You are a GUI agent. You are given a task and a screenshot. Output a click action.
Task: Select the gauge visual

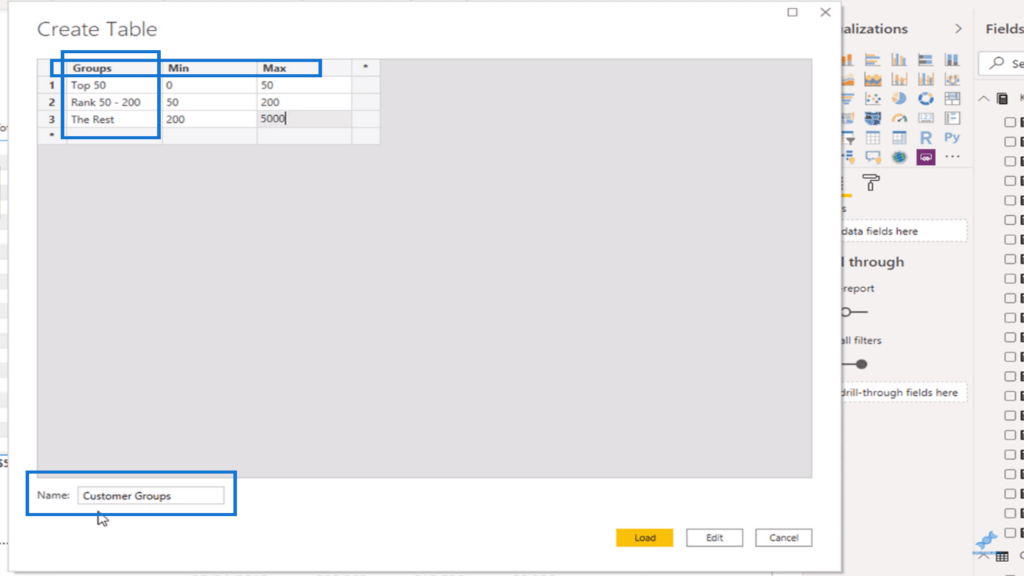coord(899,118)
